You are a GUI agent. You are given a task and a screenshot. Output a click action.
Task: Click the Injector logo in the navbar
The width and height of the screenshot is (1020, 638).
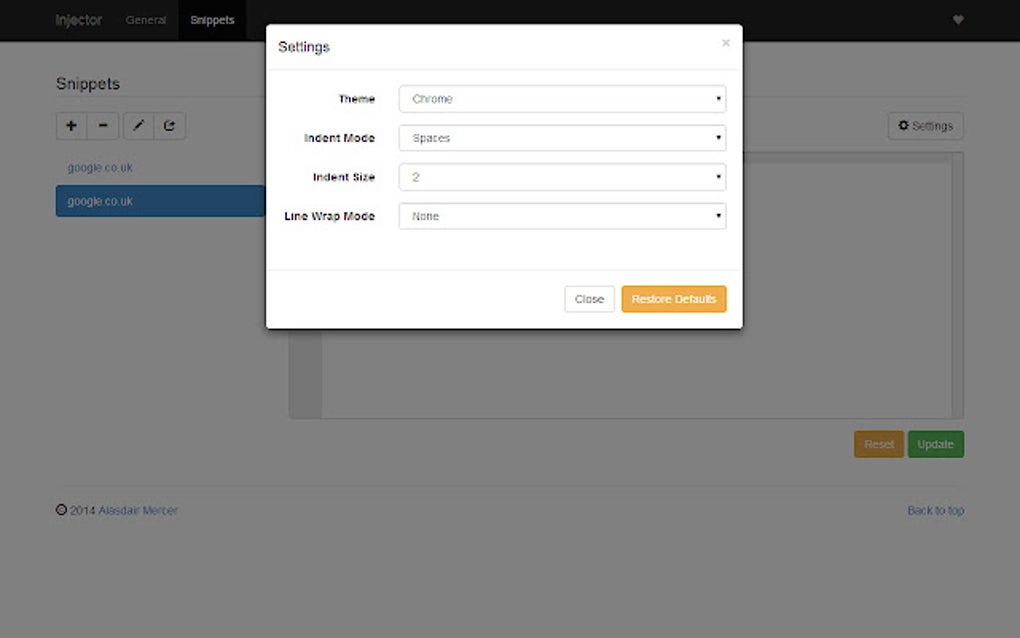click(78, 19)
